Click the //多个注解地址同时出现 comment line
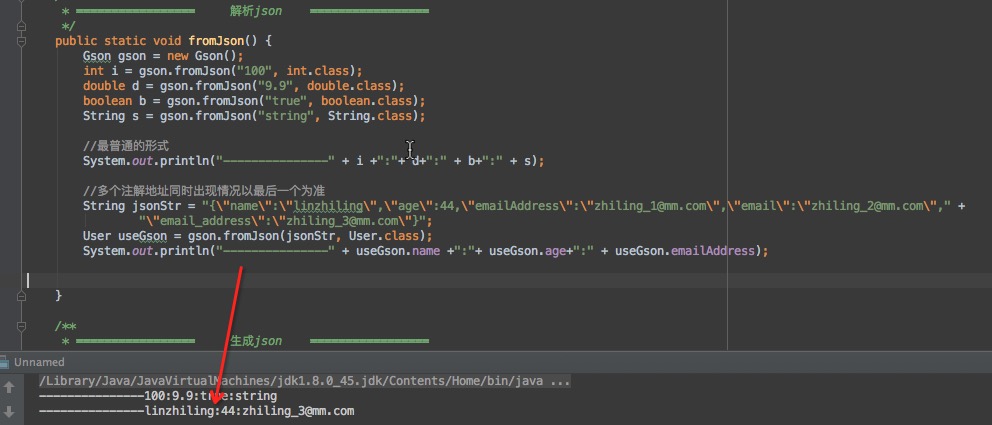992x425 pixels. pyautogui.click(x=204, y=191)
